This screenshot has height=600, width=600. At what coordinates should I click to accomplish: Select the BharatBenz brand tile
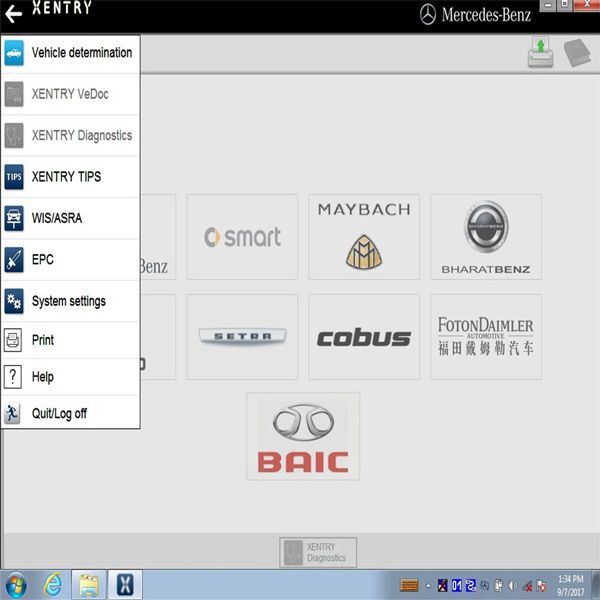click(x=486, y=237)
